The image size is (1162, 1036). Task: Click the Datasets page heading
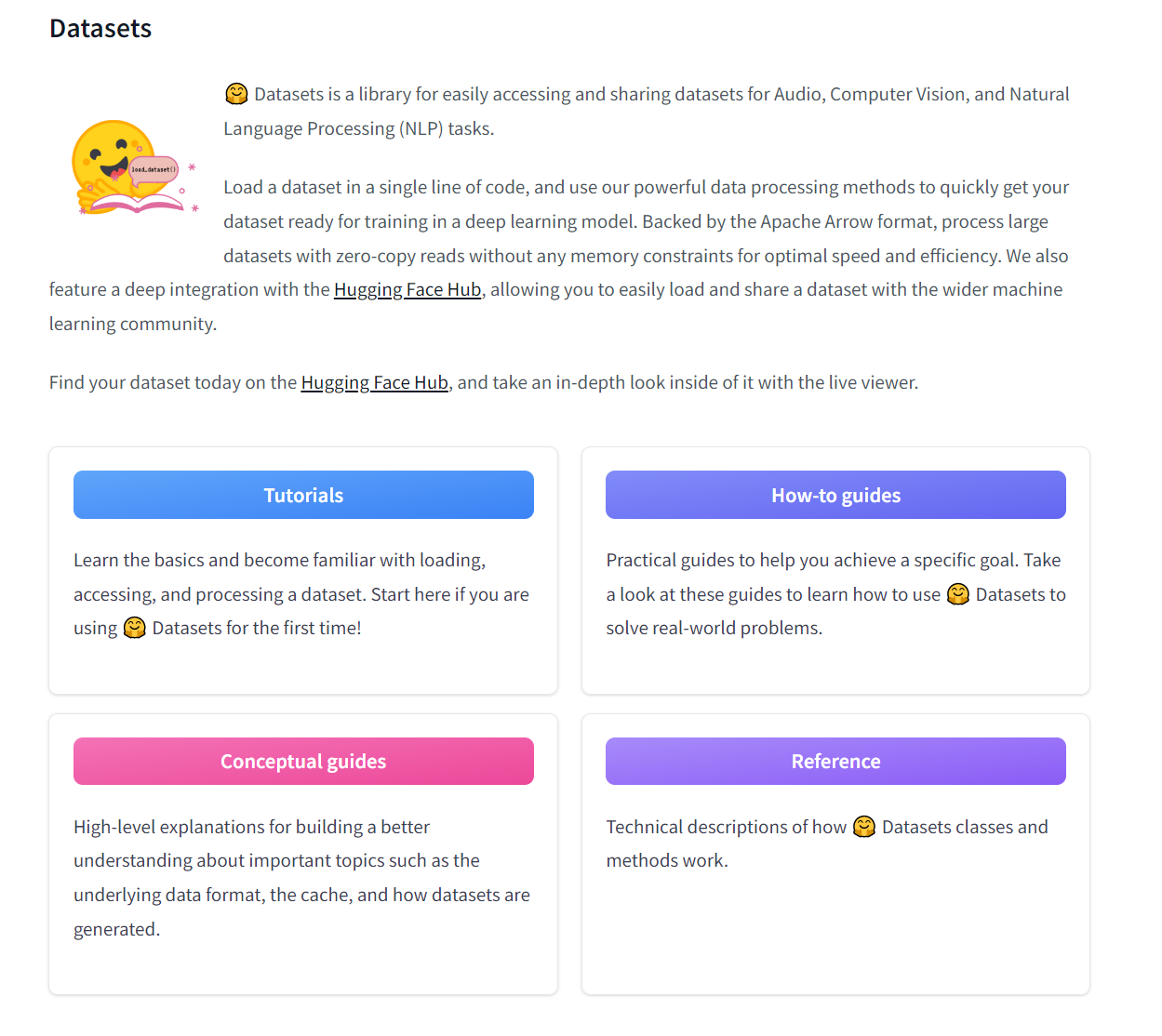(100, 29)
